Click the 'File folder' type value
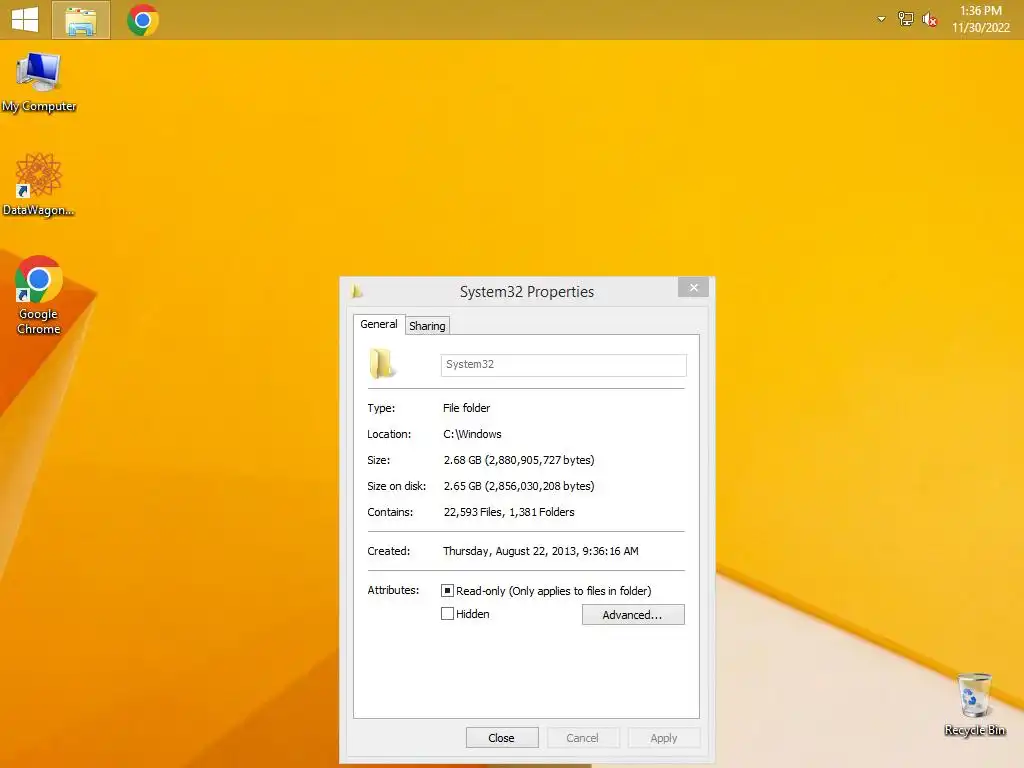 click(x=466, y=408)
